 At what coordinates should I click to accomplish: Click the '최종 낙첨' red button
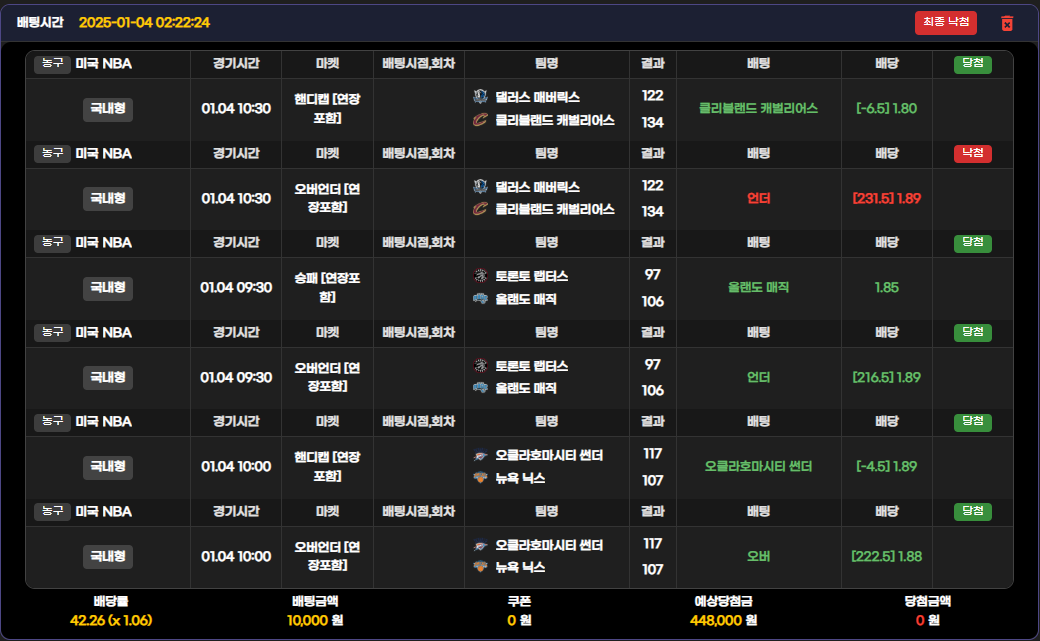945,23
